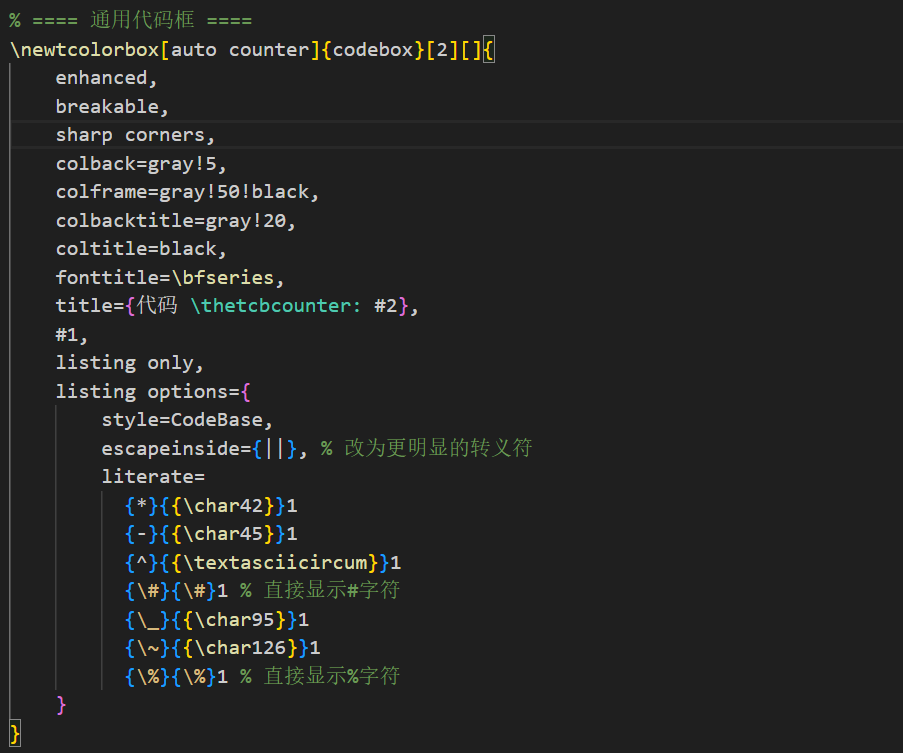Click 'fonttitle=\bfseries,' line
The image size is (903, 753).
[170, 278]
